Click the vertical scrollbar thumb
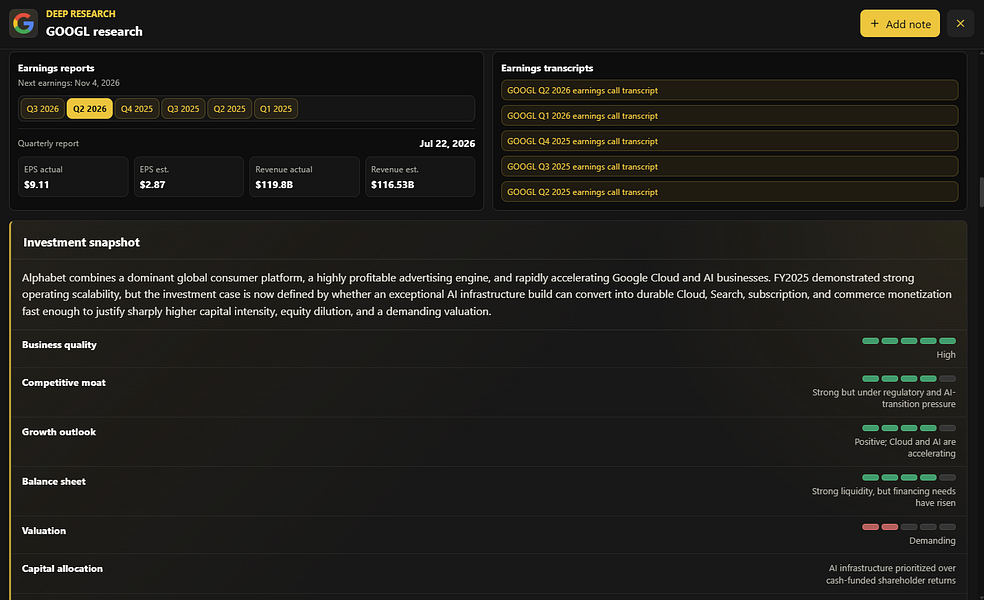 pyautogui.click(x=981, y=192)
